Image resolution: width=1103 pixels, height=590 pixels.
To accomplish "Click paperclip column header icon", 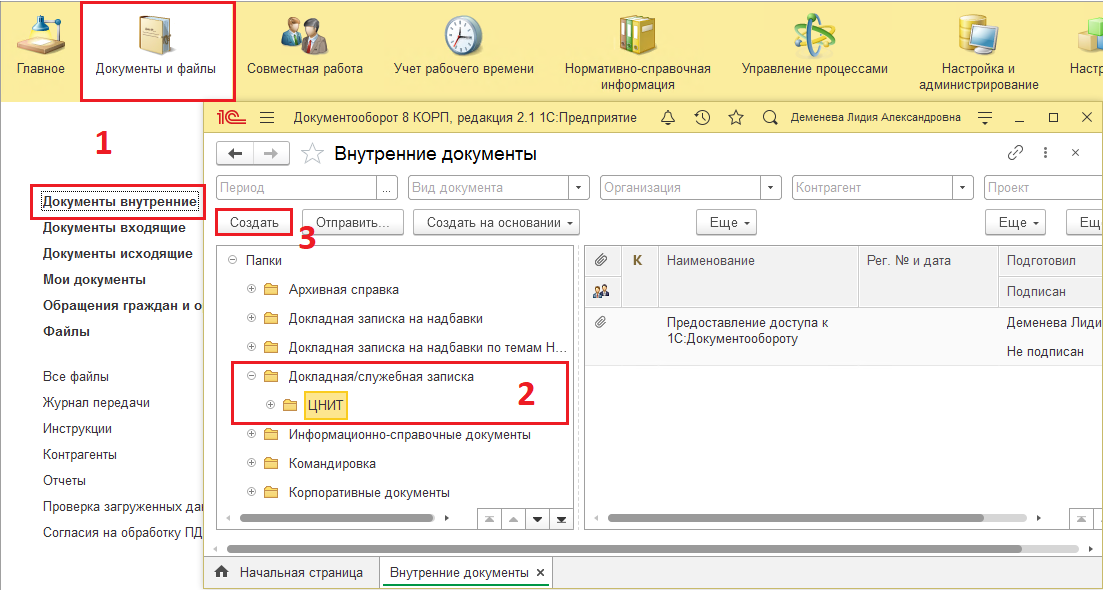I will (601, 260).
